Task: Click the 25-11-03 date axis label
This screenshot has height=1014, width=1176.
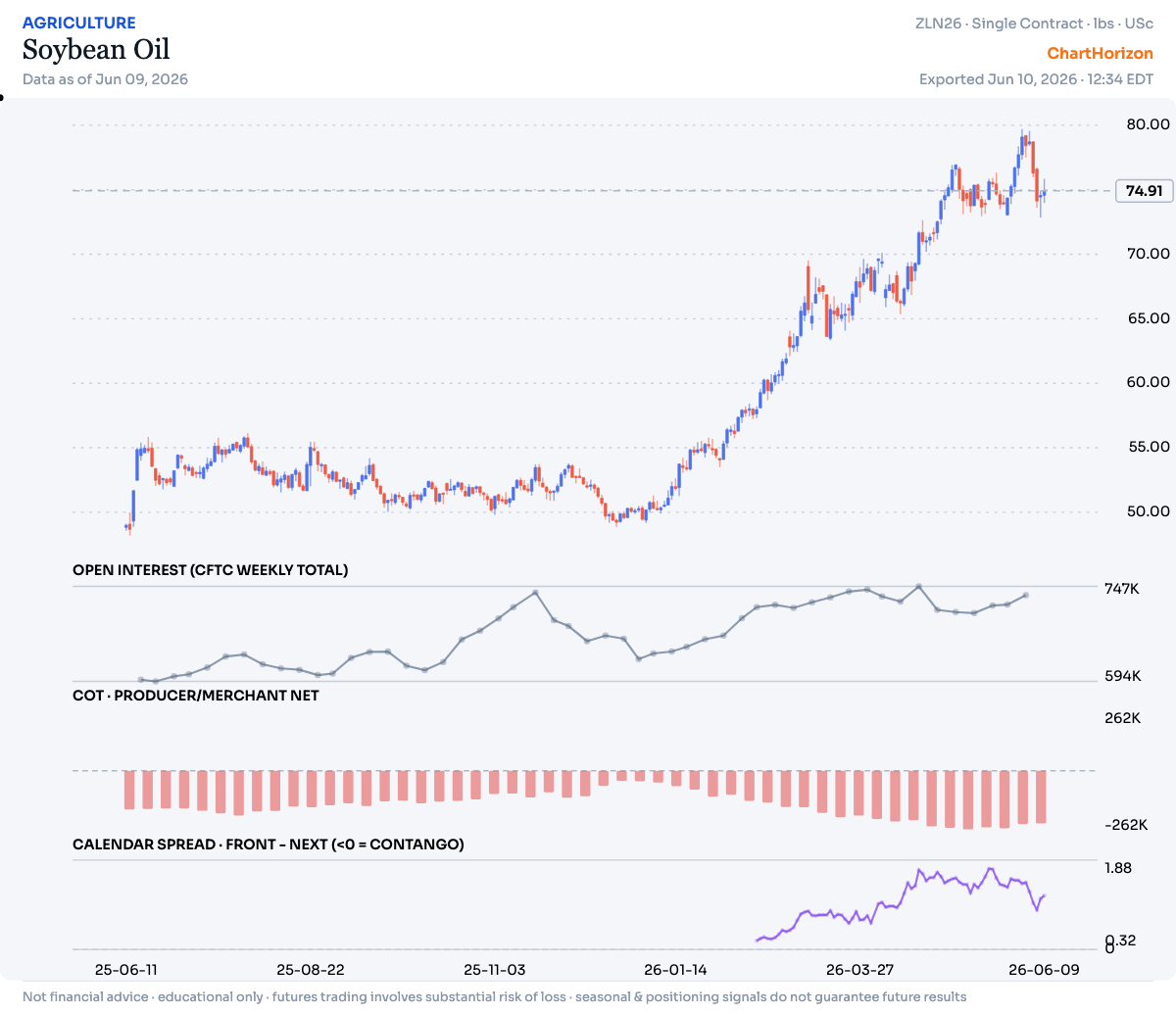Action: pos(494,970)
